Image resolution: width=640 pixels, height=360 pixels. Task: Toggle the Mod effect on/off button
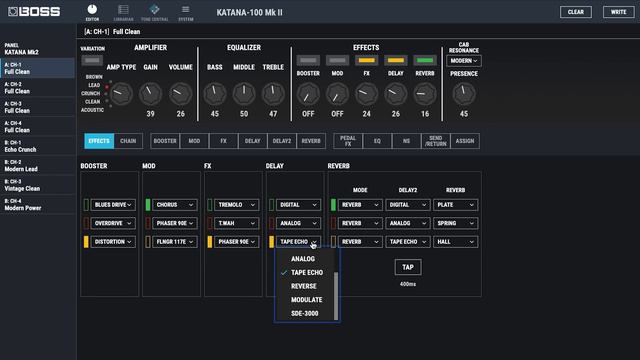pyautogui.click(x=337, y=60)
